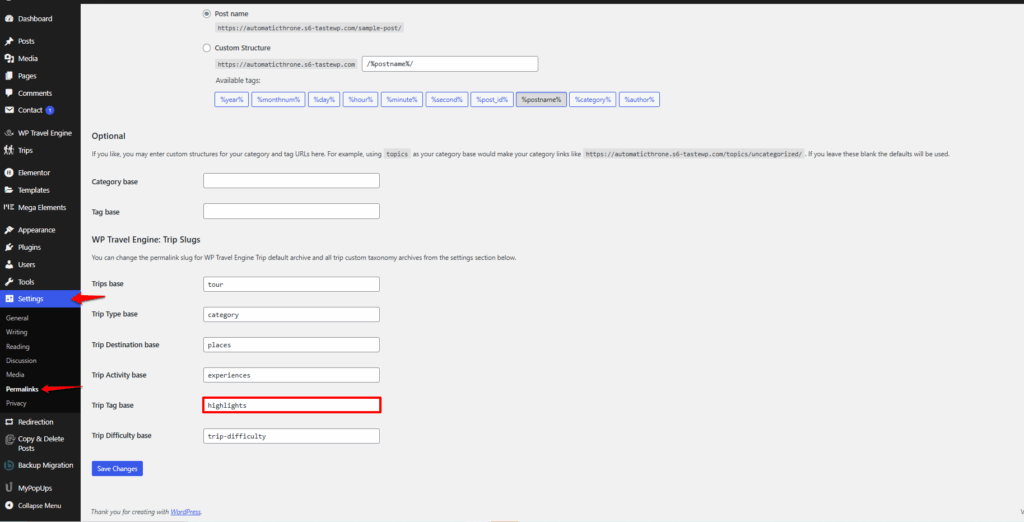
Task: Click the Elementor icon in sidebar
Action: click(x=9, y=173)
